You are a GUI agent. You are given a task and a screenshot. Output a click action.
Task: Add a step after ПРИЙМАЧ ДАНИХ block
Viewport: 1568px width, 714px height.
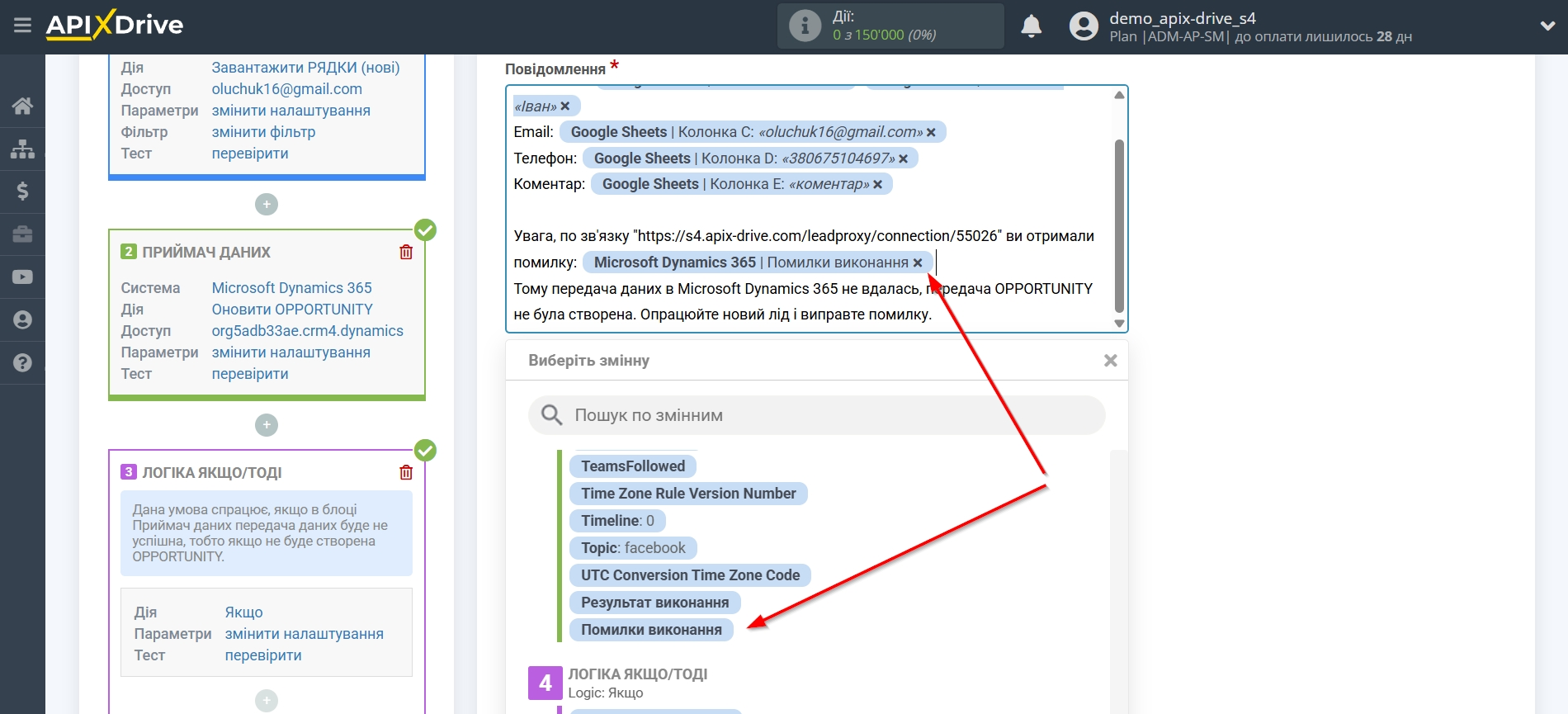point(266,424)
